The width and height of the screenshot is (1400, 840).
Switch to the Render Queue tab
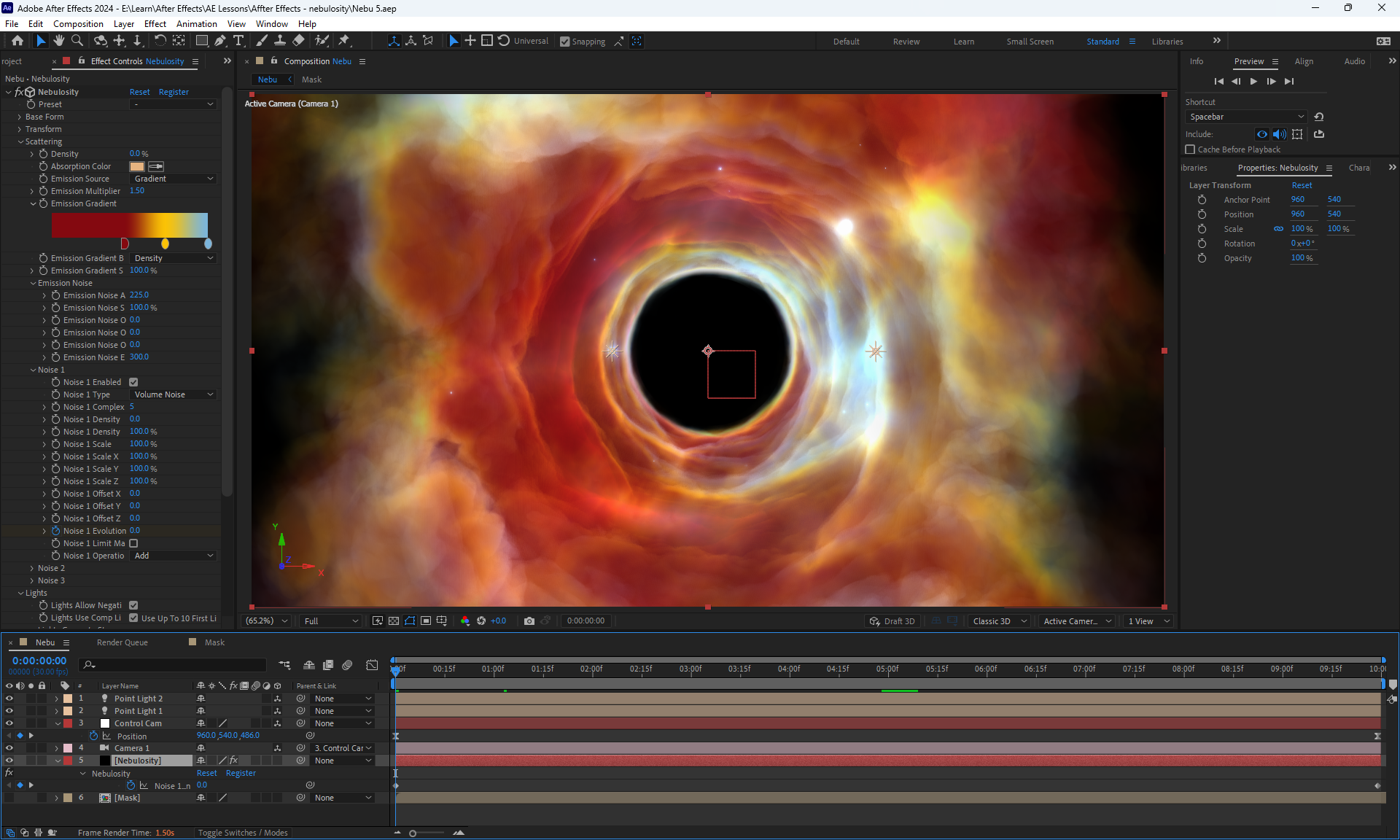pos(122,642)
